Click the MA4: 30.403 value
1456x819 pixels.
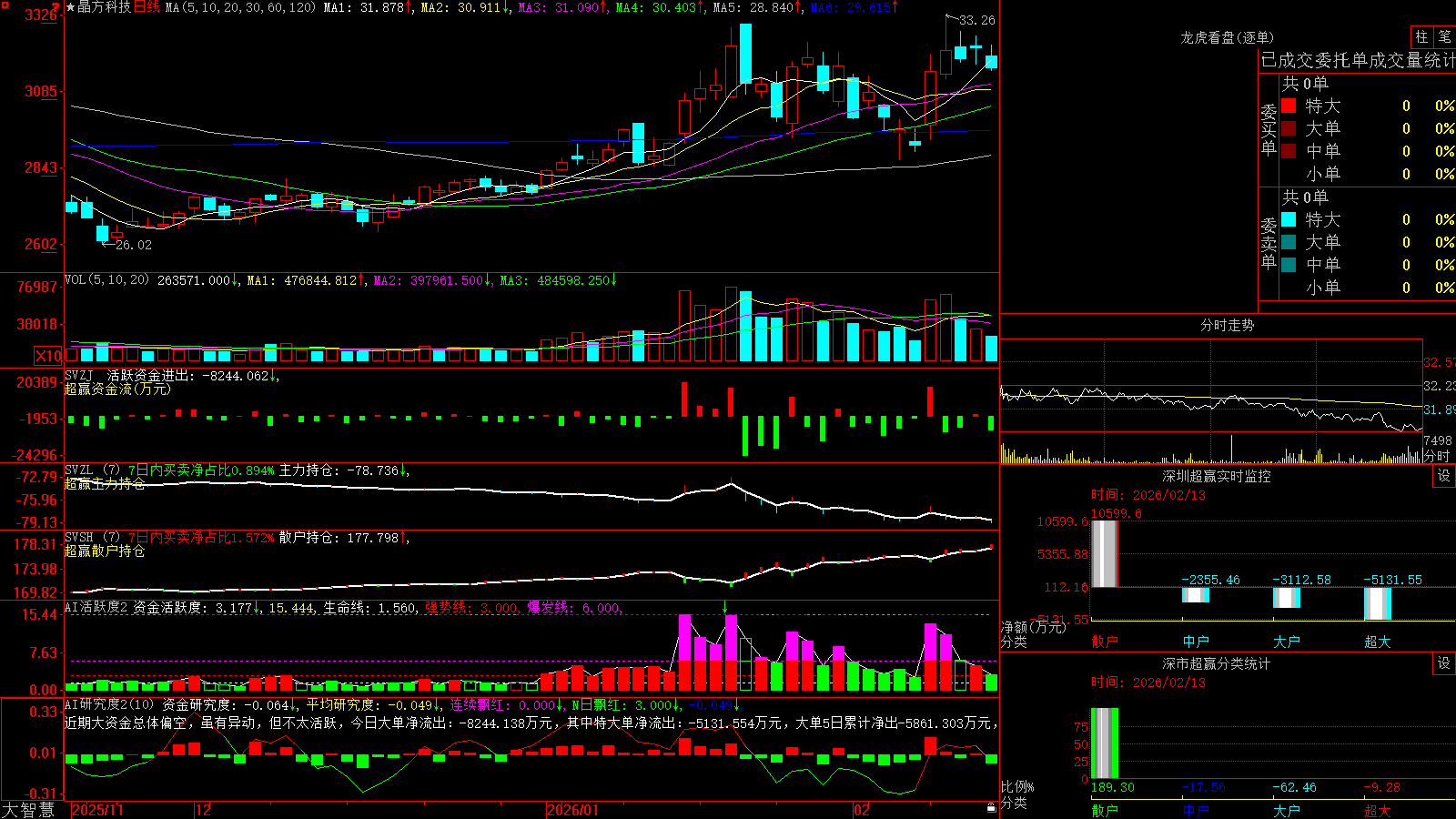click(655, 7)
